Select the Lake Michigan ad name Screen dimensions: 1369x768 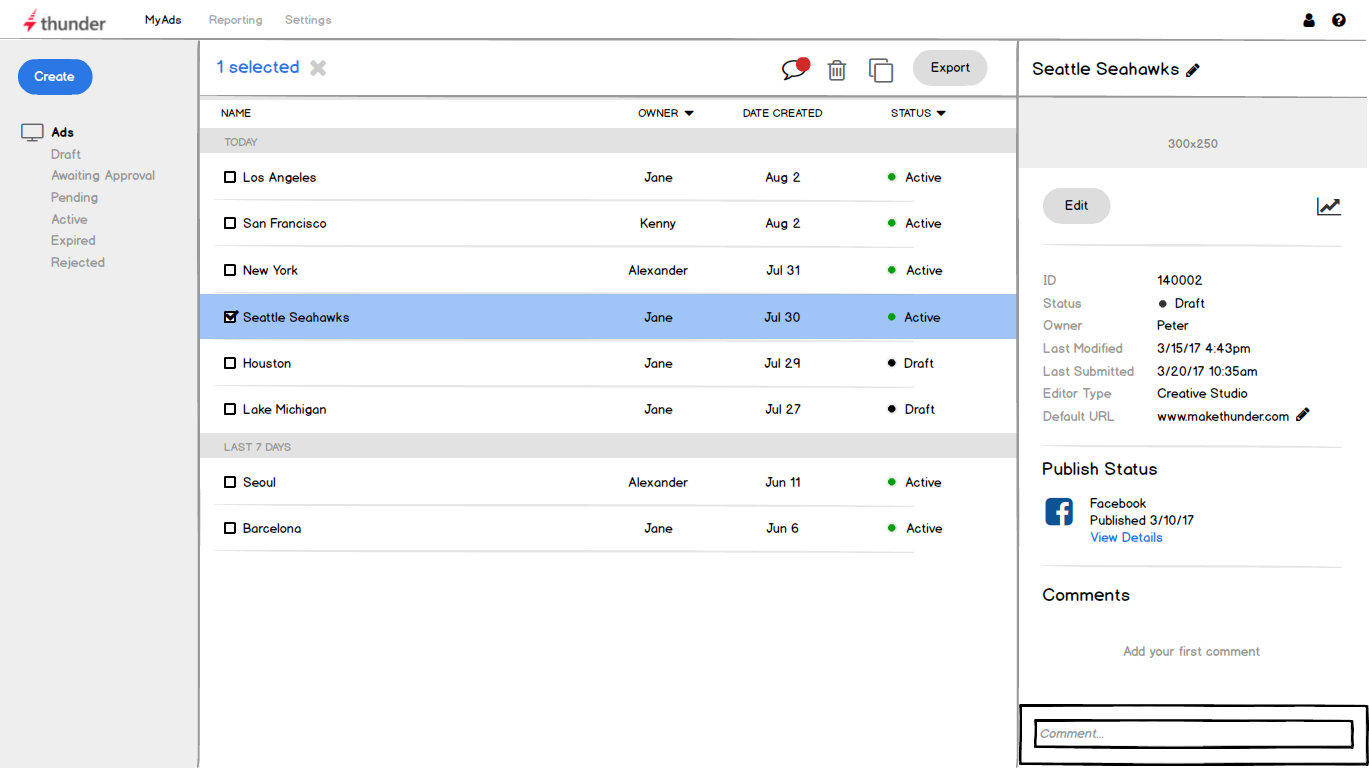coord(285,409)
